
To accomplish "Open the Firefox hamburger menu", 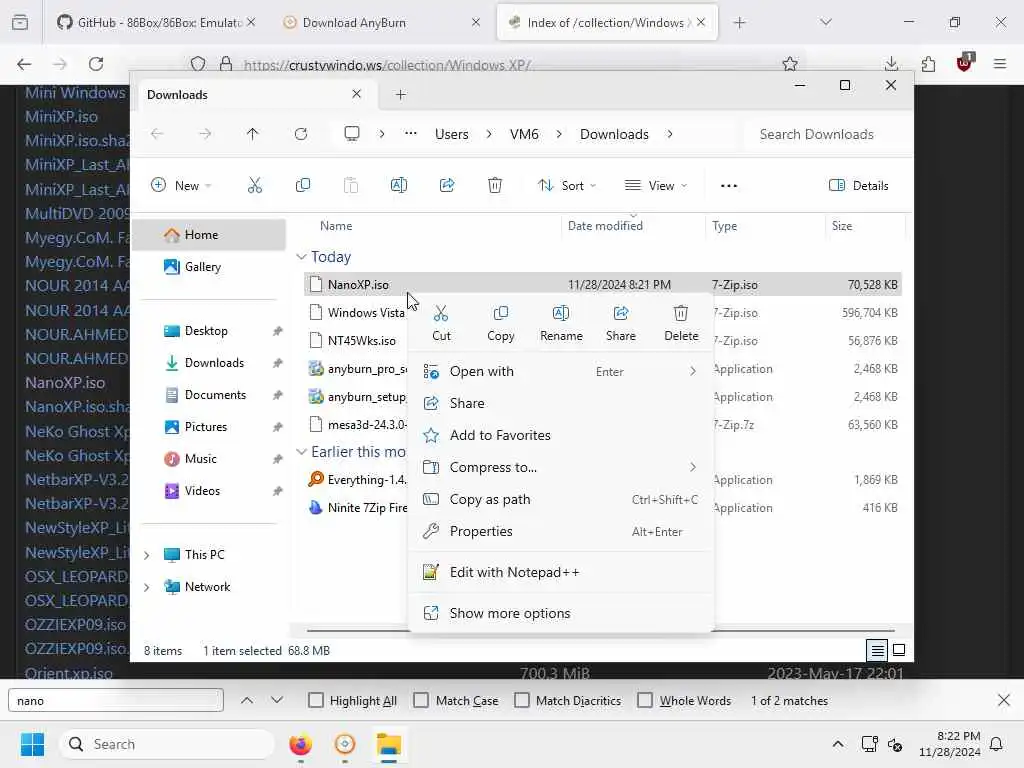I will pos(1000,64).
